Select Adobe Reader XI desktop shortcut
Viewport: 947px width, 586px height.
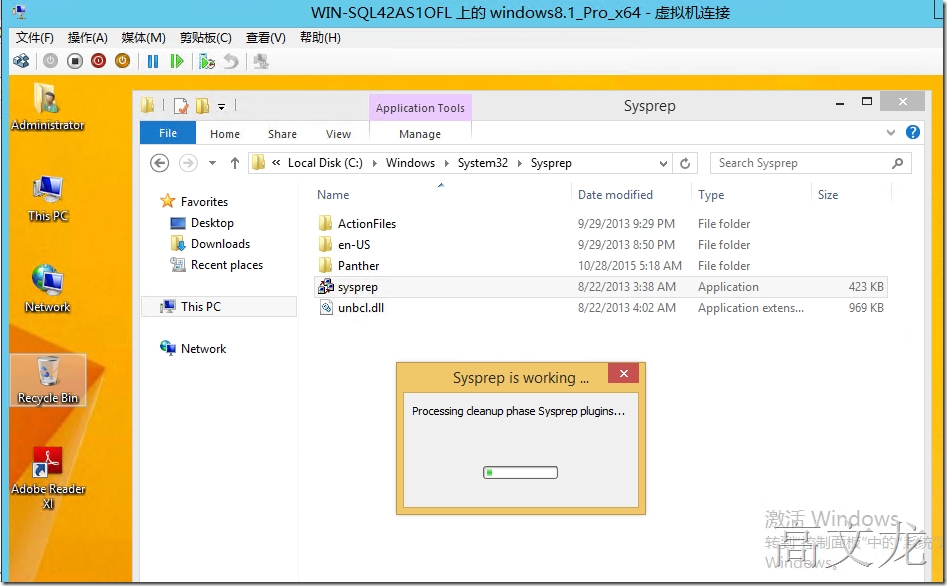pos(48,477)
